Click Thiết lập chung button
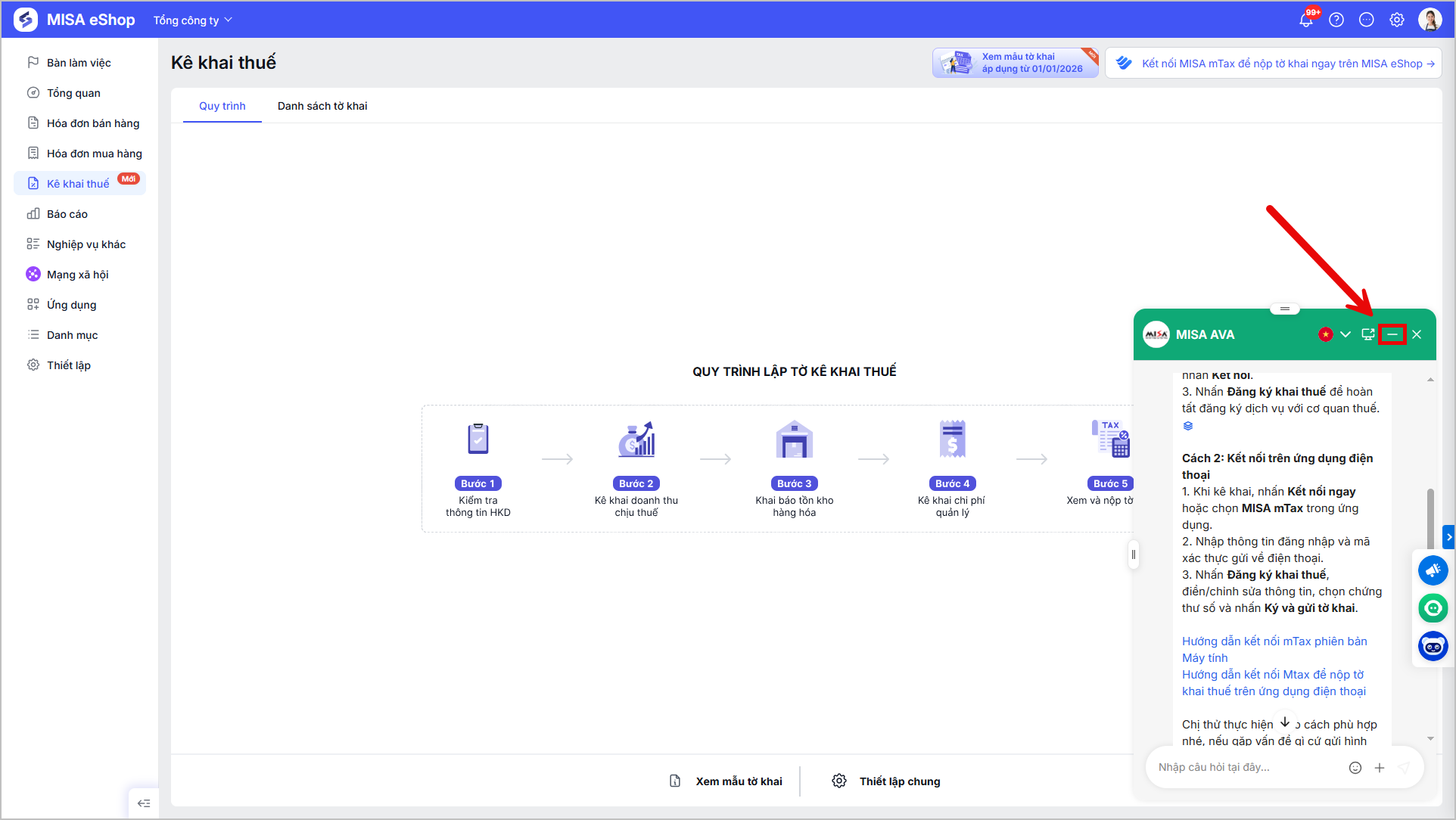Viewport: 1456px width, 820px height. click(886, 781)
